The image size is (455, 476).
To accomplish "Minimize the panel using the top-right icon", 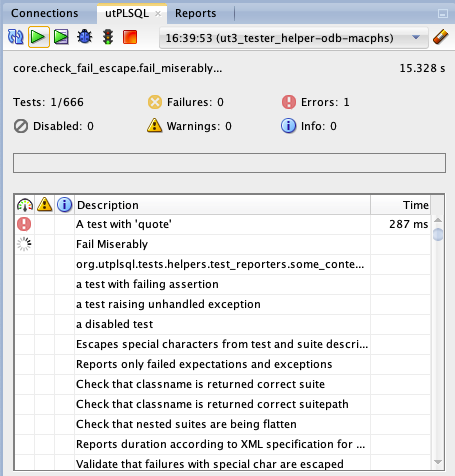I will click(443, 14).
